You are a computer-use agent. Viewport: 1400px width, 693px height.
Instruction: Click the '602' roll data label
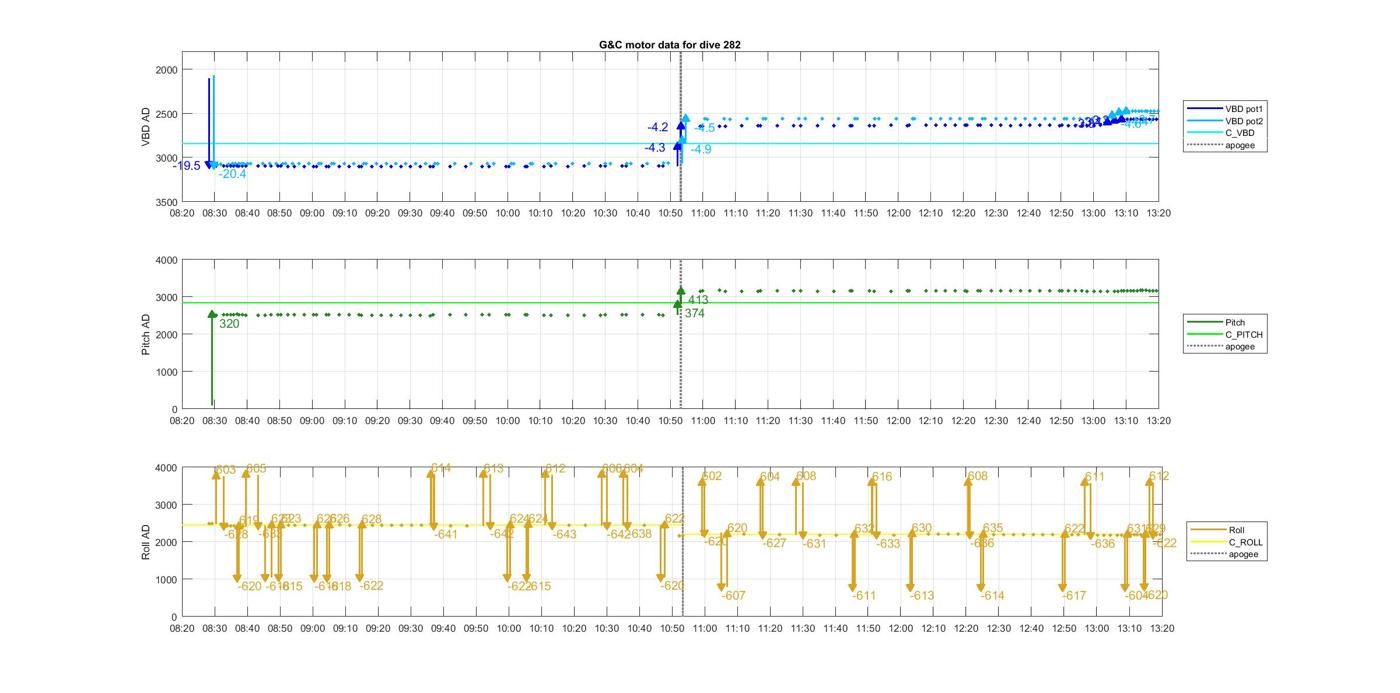[711, 477]
